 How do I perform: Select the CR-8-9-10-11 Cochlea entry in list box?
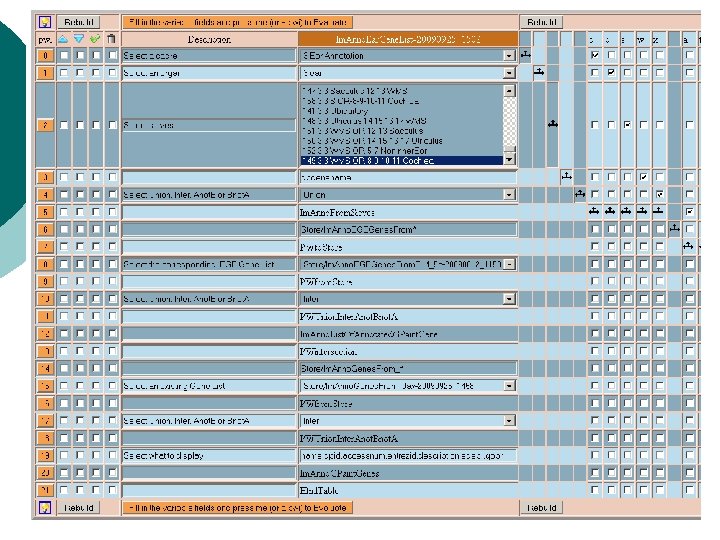click(402, 101)
